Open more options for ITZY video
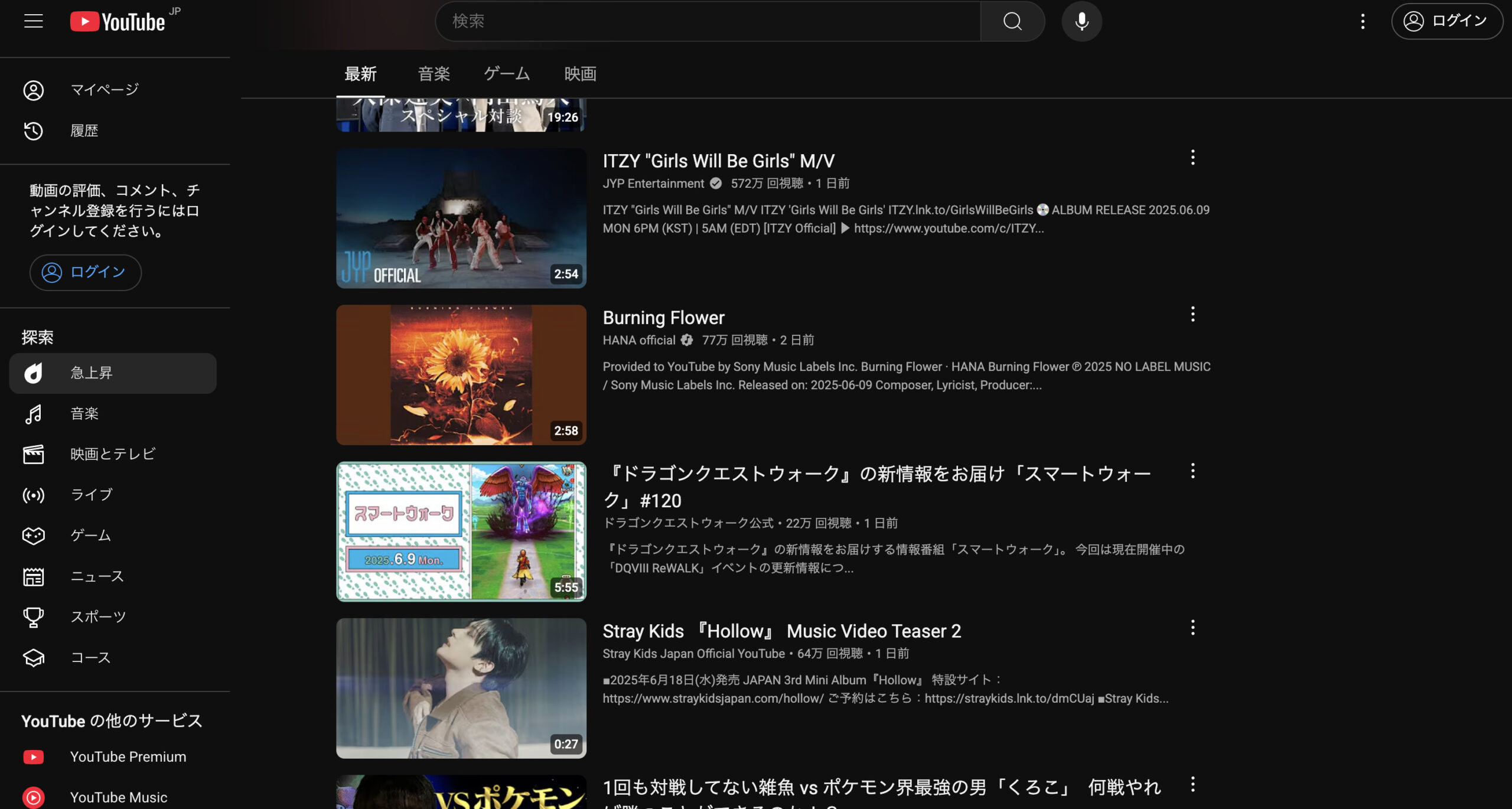 coord(1192,157)
